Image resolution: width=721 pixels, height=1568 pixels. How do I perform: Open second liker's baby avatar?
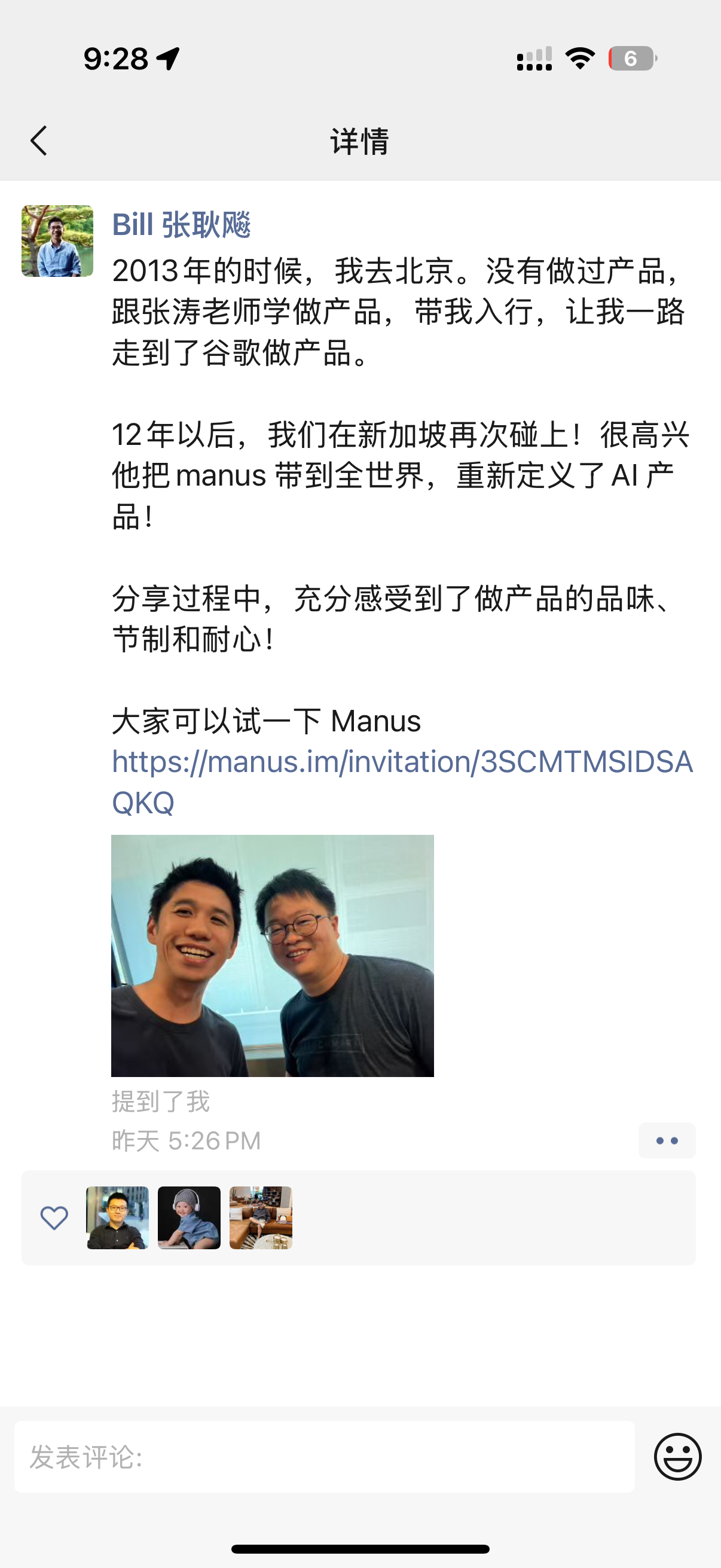click(x=190, y=1218)
